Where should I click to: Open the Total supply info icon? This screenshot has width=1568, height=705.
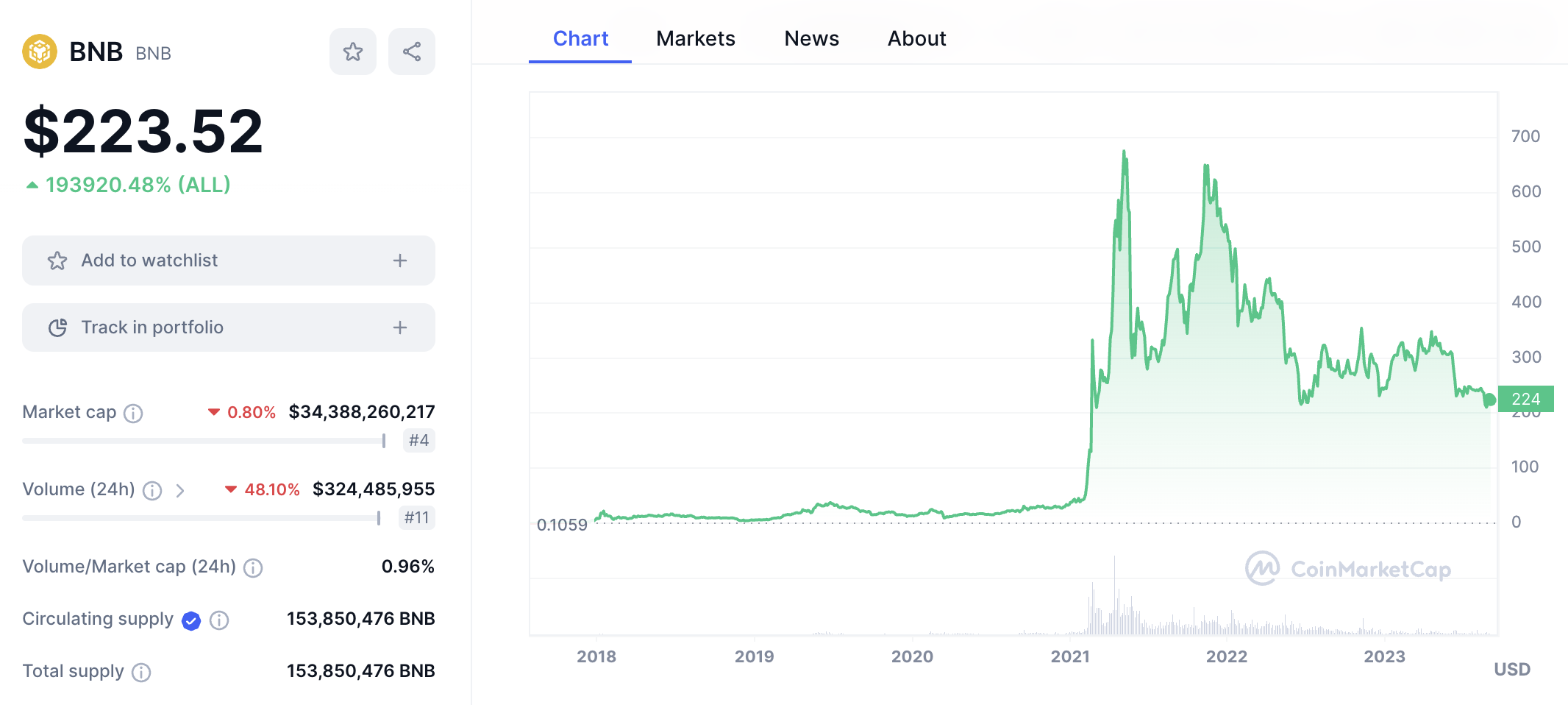141,673
